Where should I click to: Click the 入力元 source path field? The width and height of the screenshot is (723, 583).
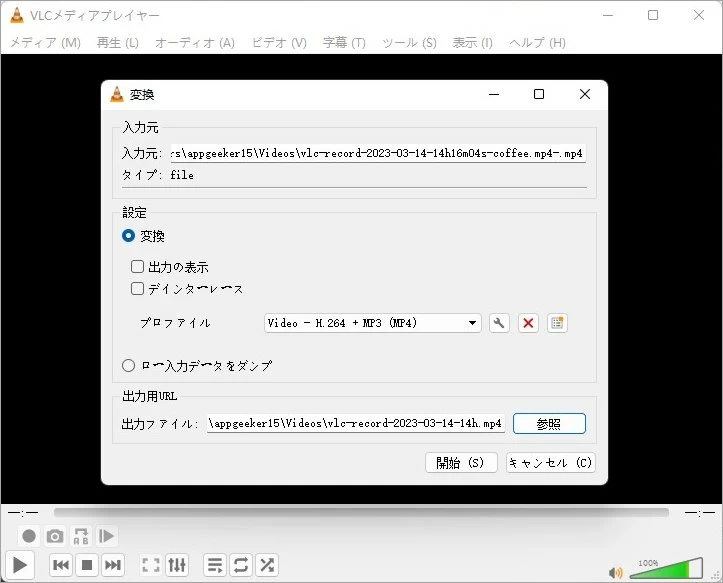378,153
